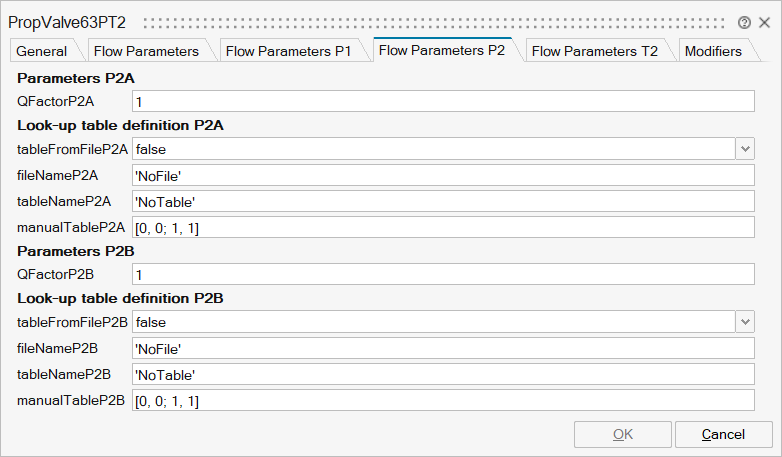Viewport: 782px width, 457px height.
Task: Click the tableNameP2A text field
Action: 443,201
